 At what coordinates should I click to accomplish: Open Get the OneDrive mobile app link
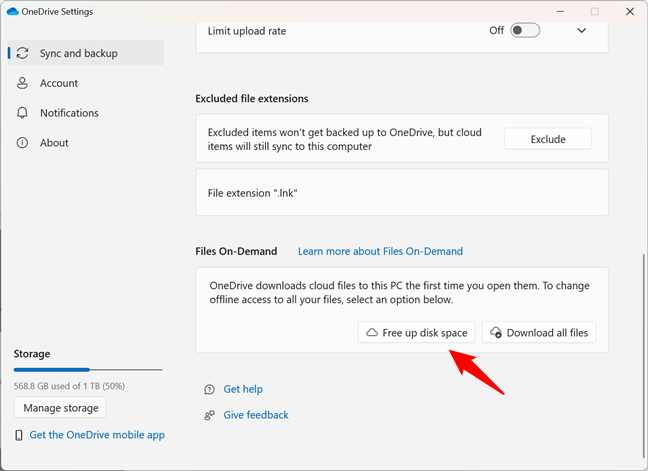click(97, 435)
